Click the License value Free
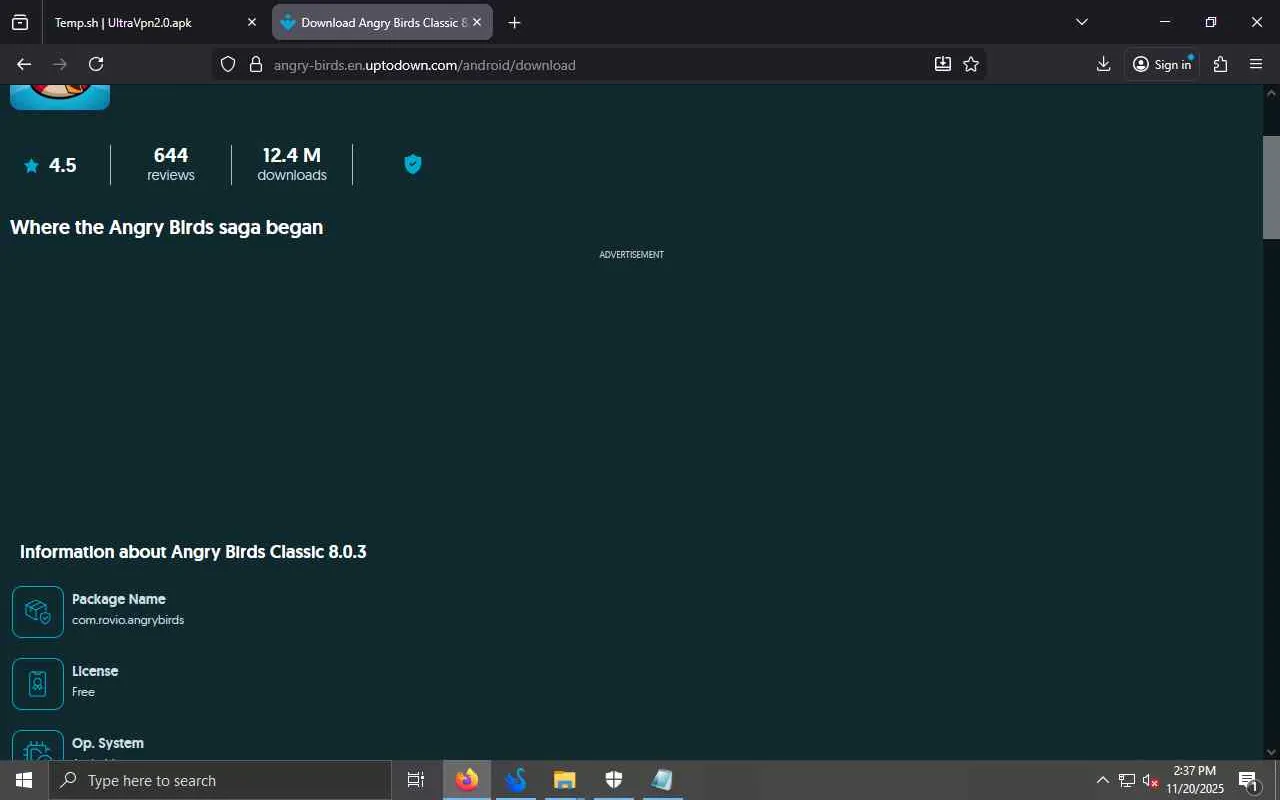Image resolution: width=1280 pixels, height=800 pixels. pos(84,692)
